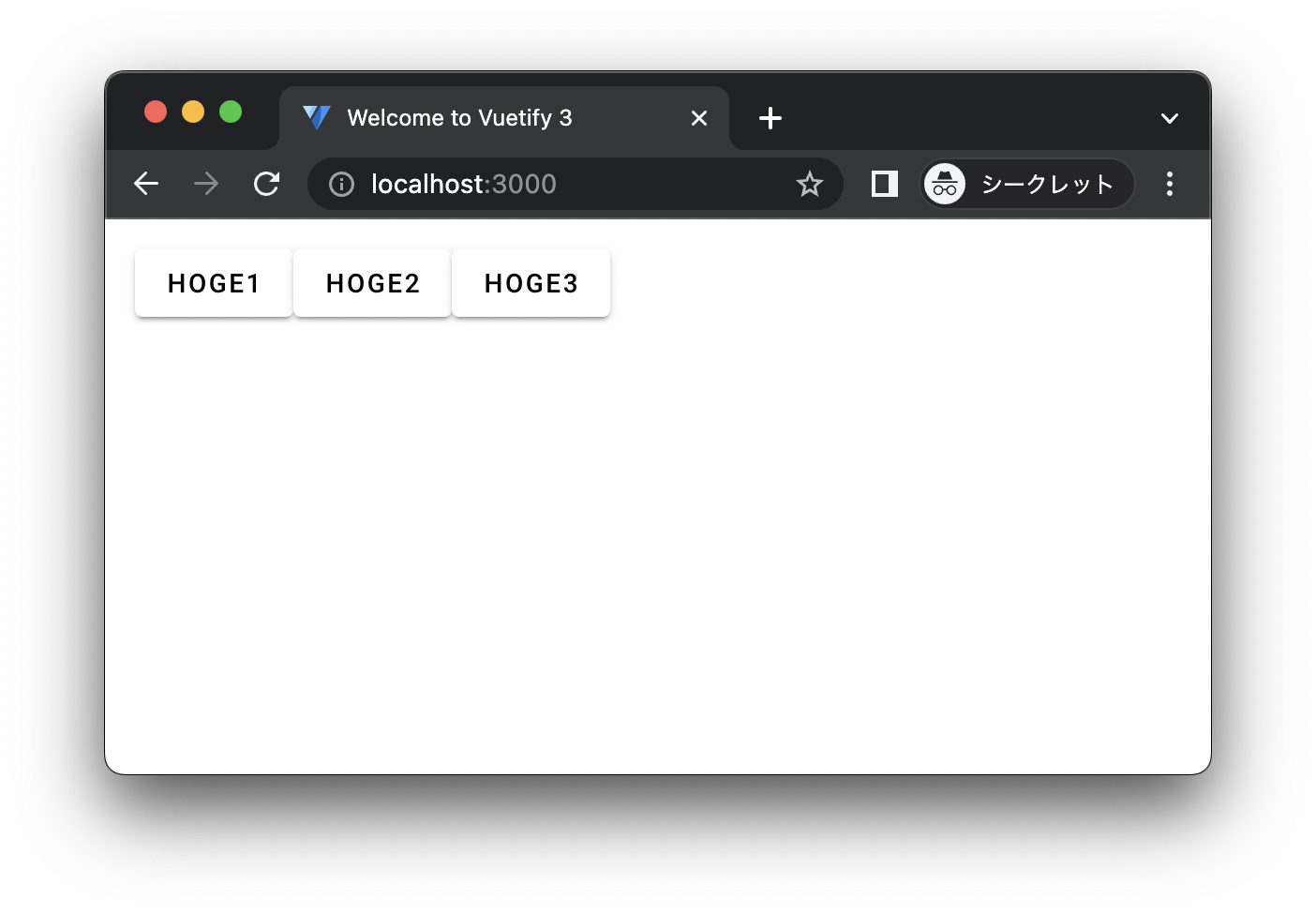
Task: Go back using the back arrow
Action: (x=146, y=184)
